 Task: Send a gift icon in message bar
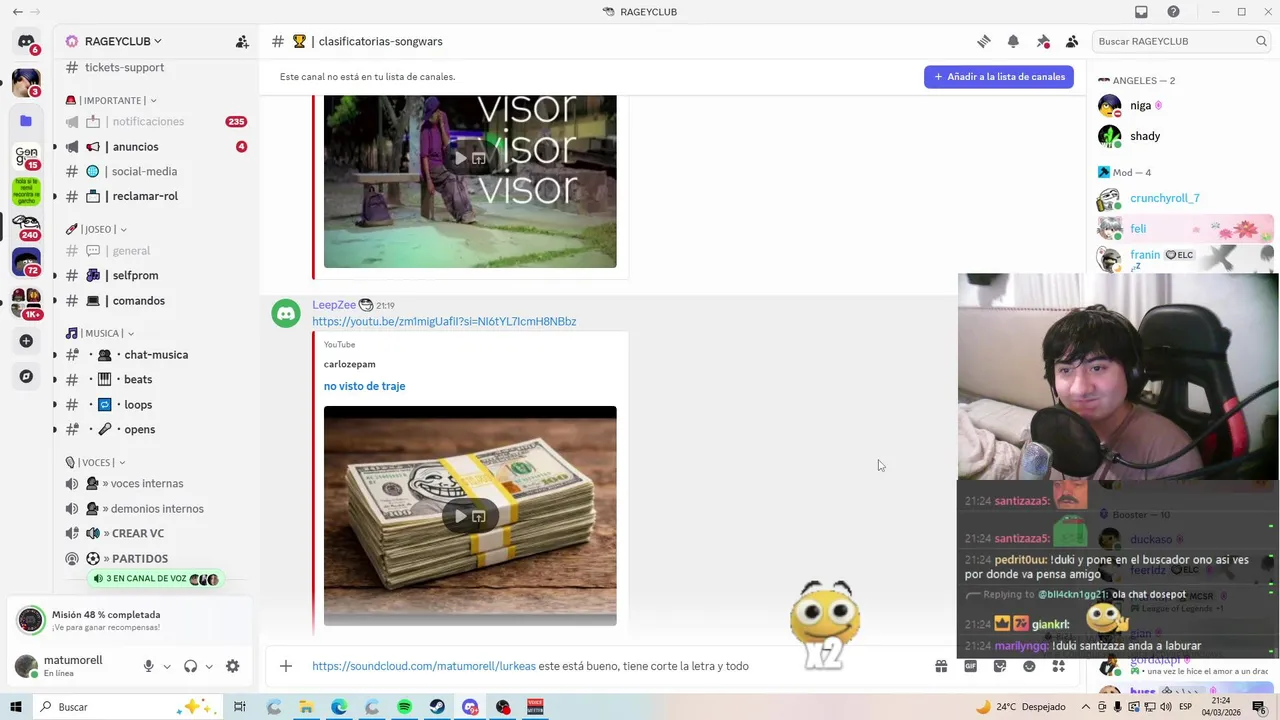[x=941, y=666]
